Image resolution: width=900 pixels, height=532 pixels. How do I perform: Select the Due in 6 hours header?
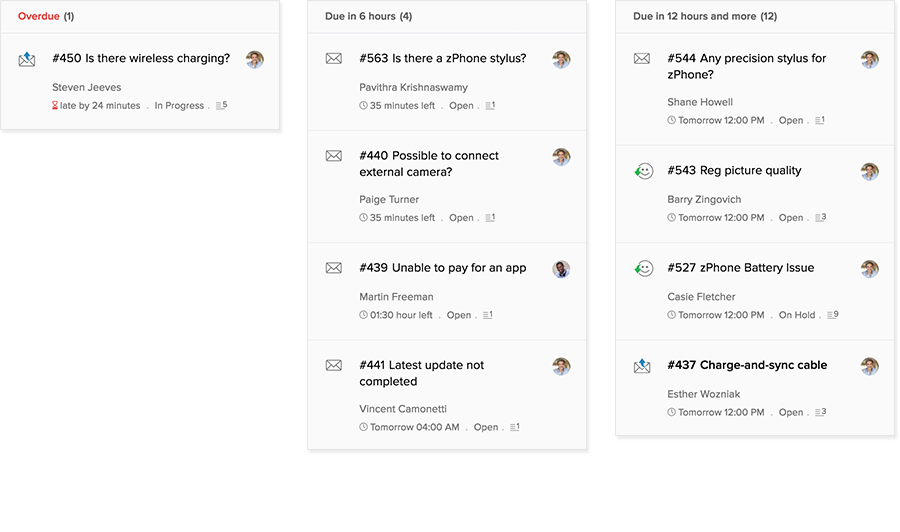[368, 16]
